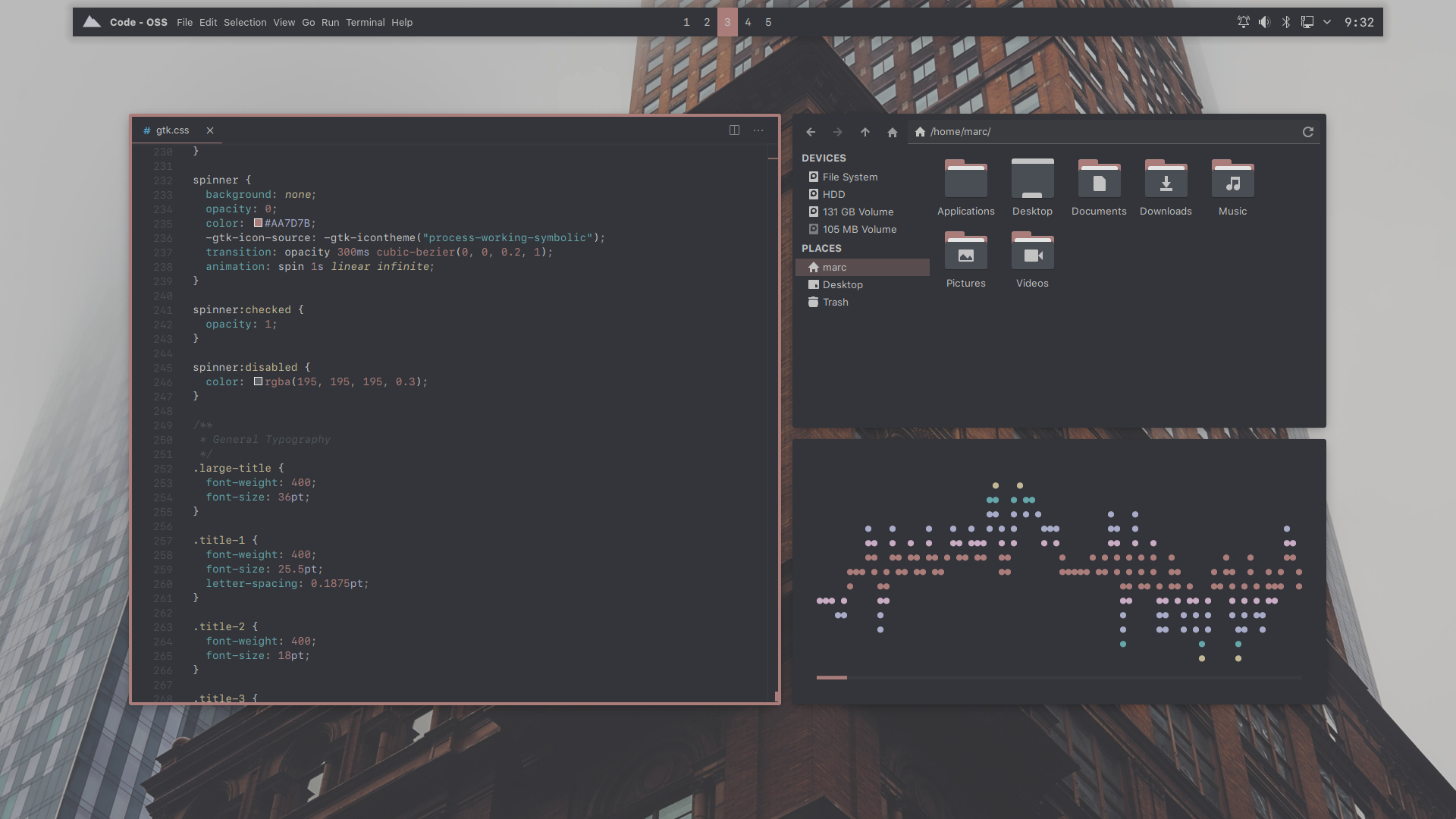This screenshot has width=1456, height=819.
Task: Select Trash in the Places sidebar
Action: (x=835, y=302)
